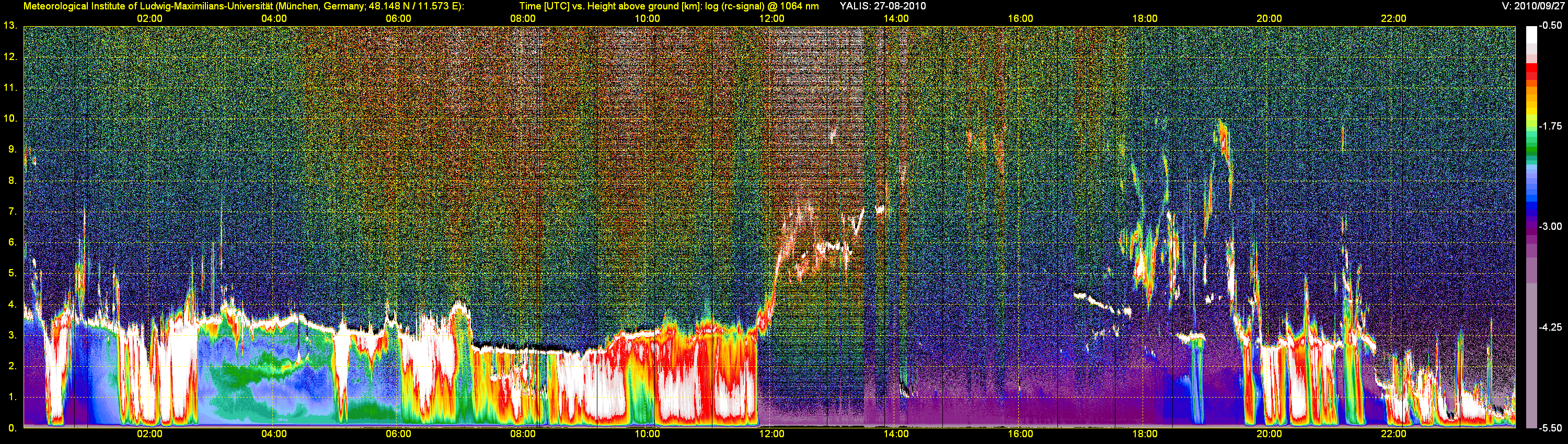The width and height of the screenshot is (1568, 444).
Task: Click the '6.' height axis label
Action: [x=12, y=242]
